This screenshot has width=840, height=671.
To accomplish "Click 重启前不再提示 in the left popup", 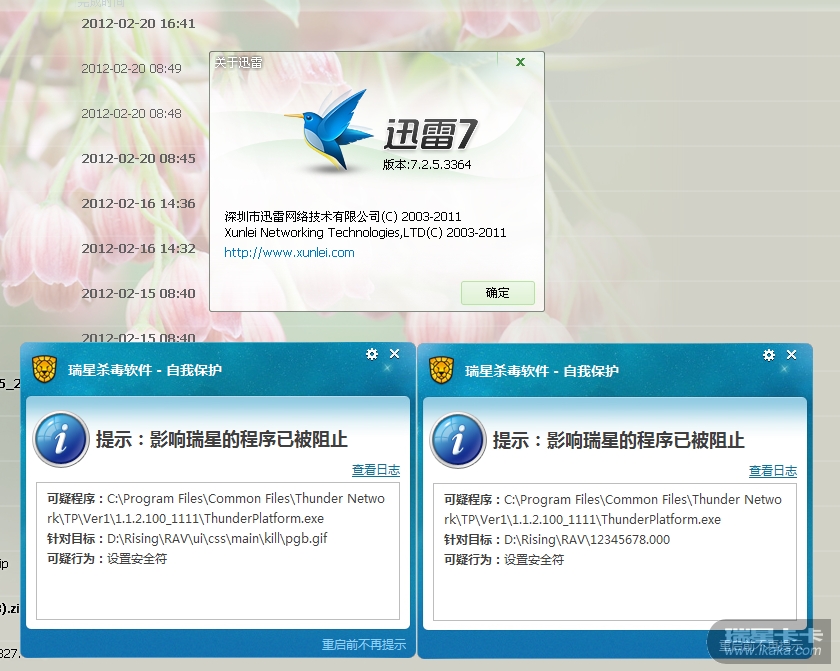I will pyautogui.click(x=364, y=644).
